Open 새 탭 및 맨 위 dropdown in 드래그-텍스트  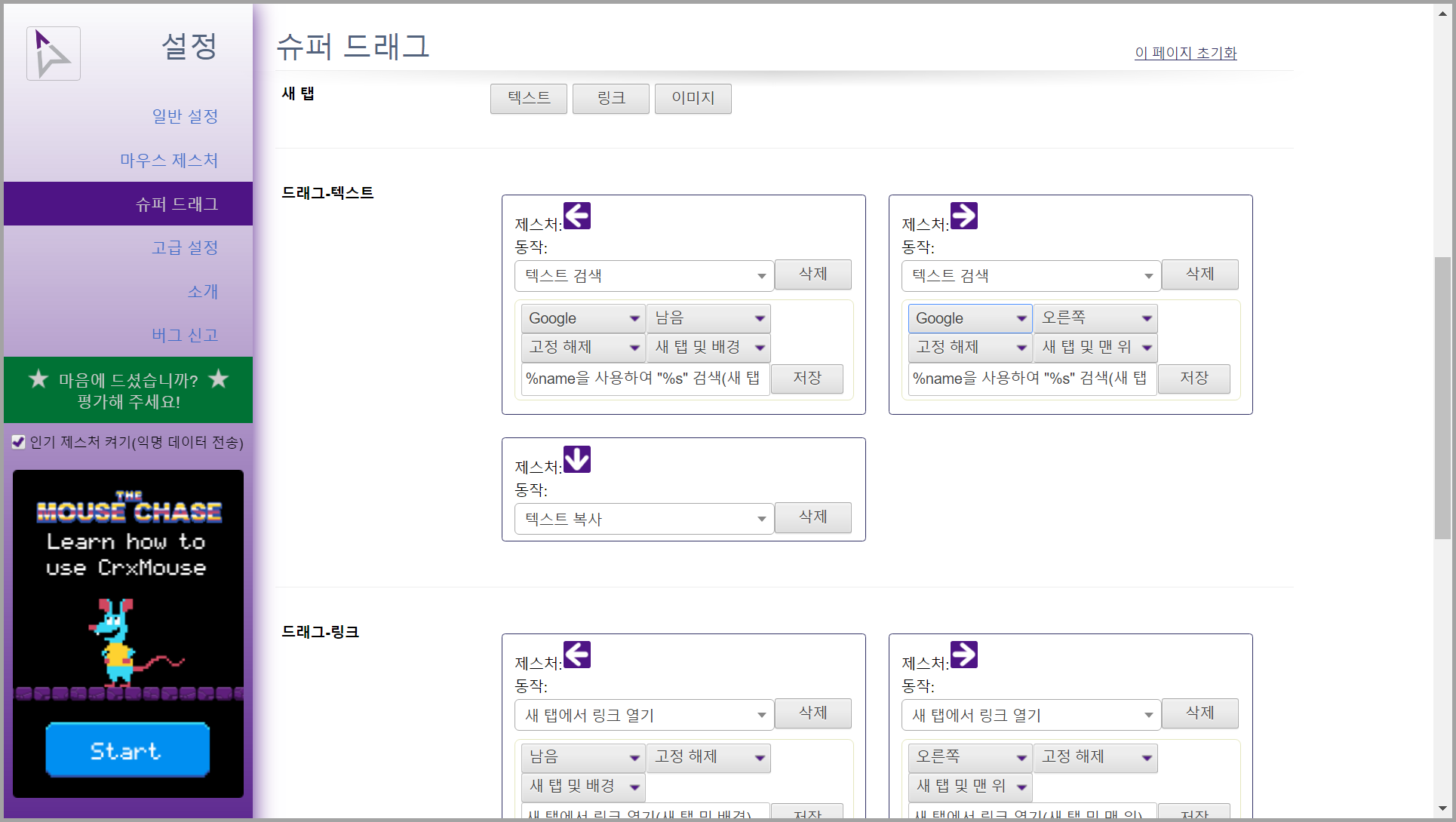click(x=1095, y=347)
